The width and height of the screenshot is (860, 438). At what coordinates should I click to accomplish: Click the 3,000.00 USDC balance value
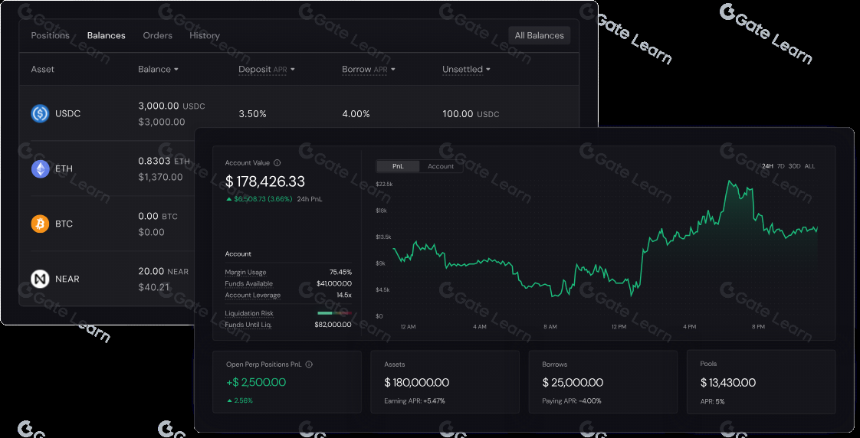click(172, 106)
